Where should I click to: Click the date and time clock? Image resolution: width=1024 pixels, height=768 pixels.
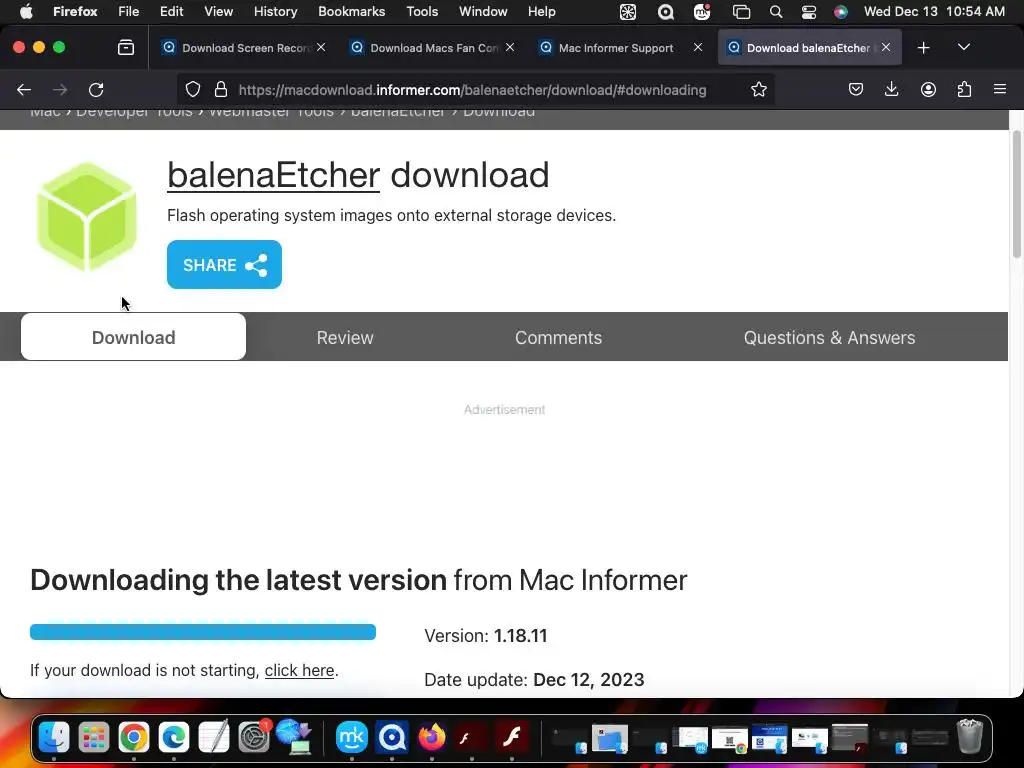pos(934,11)
